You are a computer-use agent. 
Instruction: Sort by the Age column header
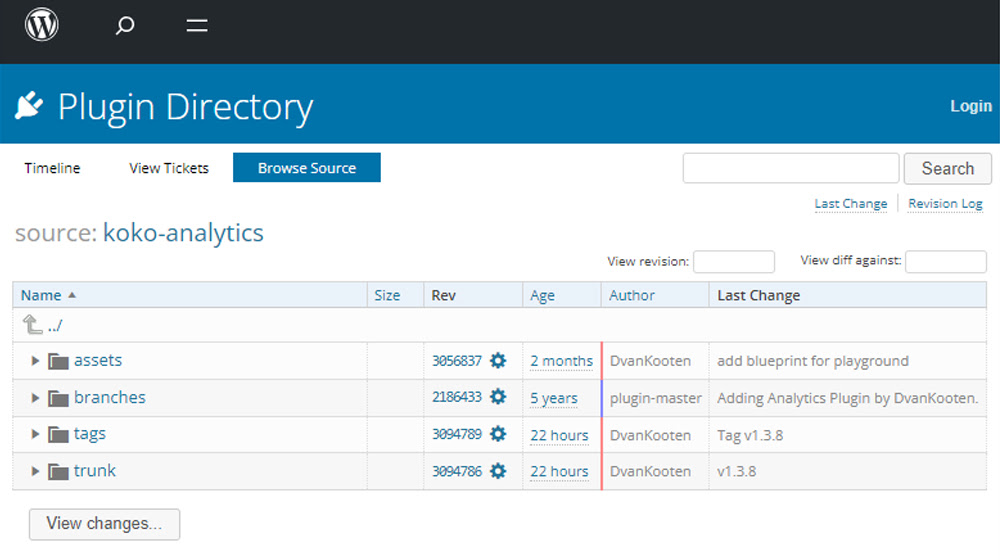(x=542, y=295)
